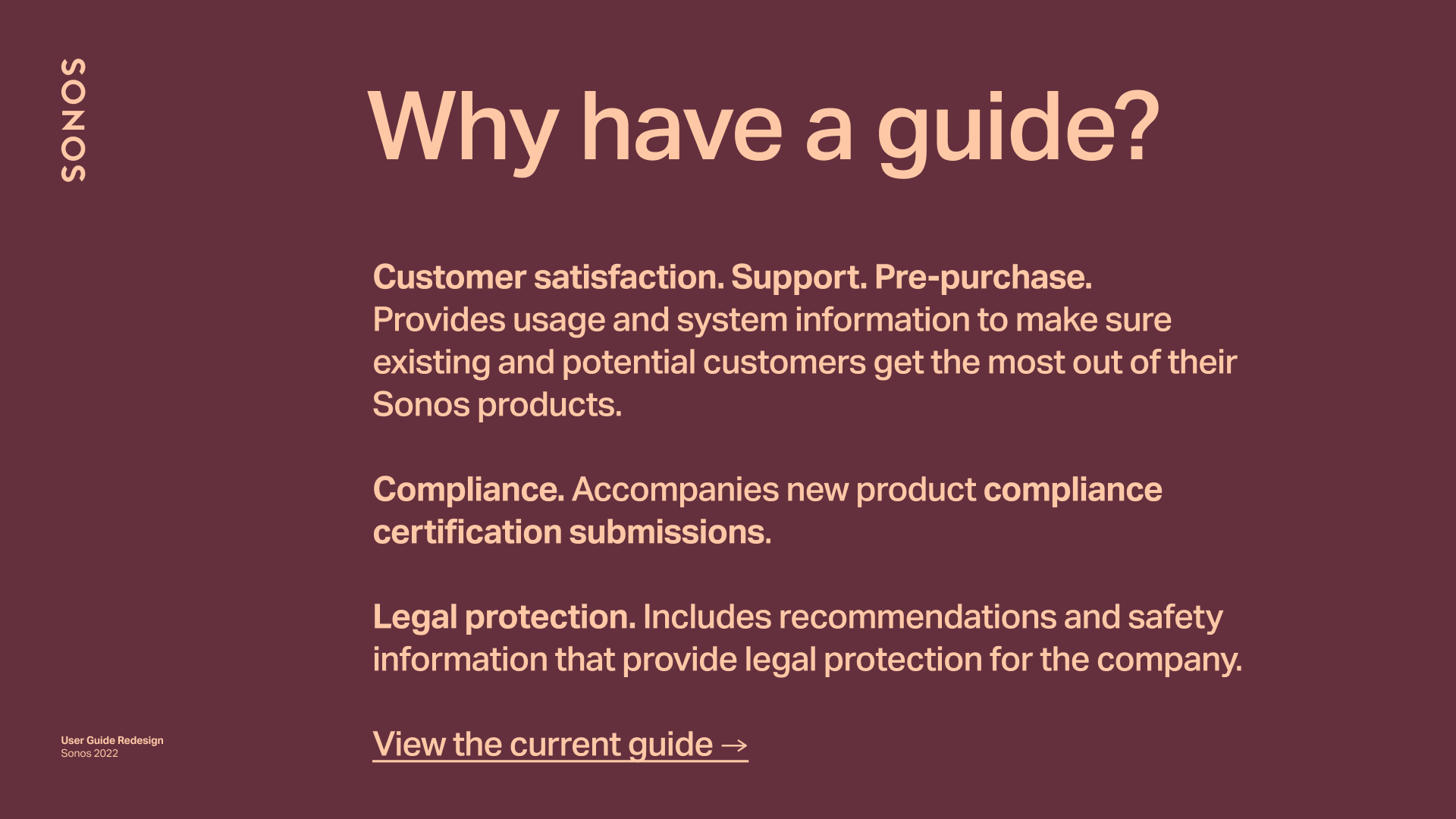
Task: Click the bold Customer satisfaction text
Action: click(548, 278)
